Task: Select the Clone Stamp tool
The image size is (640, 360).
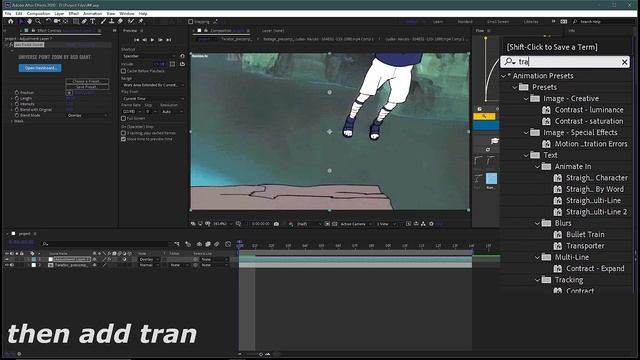Action: [111, 22]
